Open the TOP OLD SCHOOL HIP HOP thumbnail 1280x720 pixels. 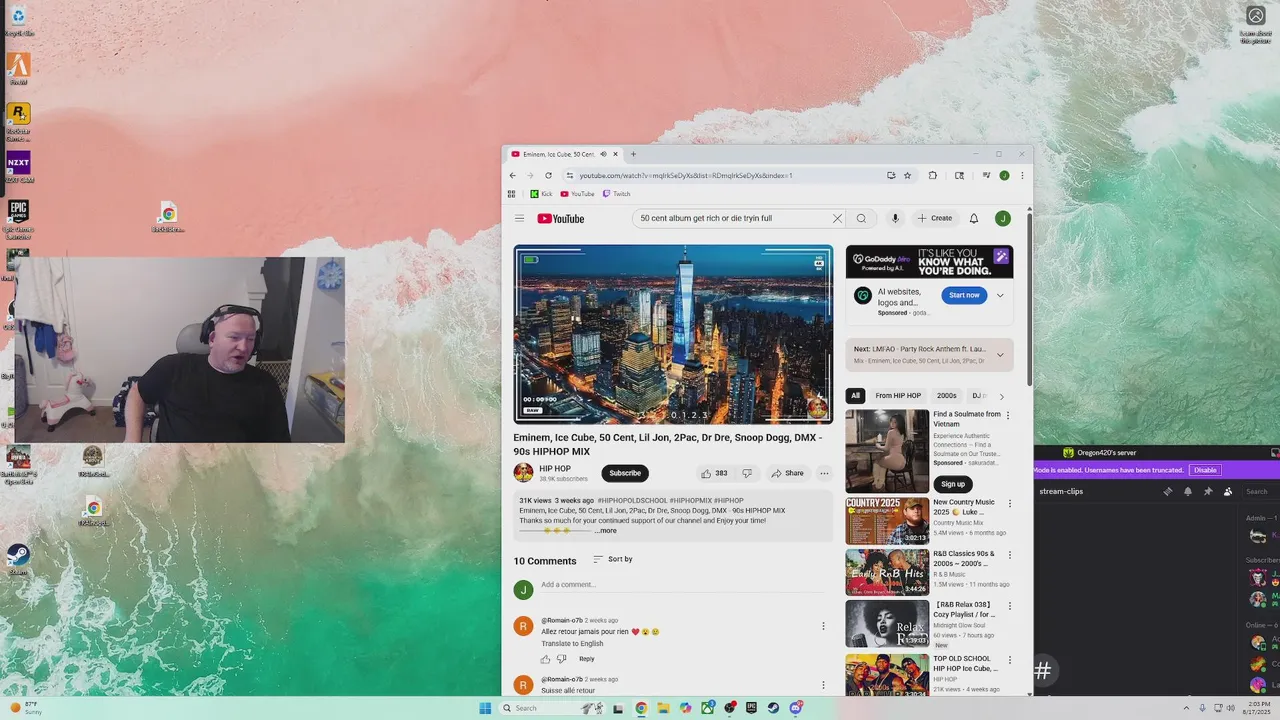tap(887, 675)
